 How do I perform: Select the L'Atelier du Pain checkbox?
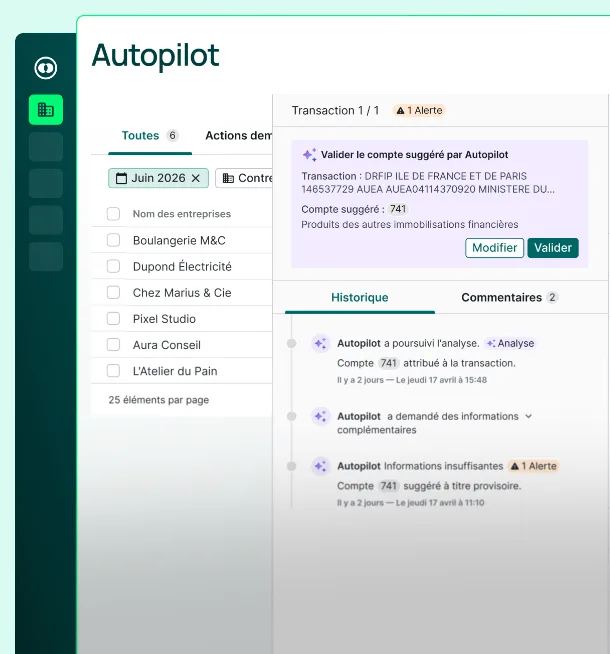coord(113,371)
